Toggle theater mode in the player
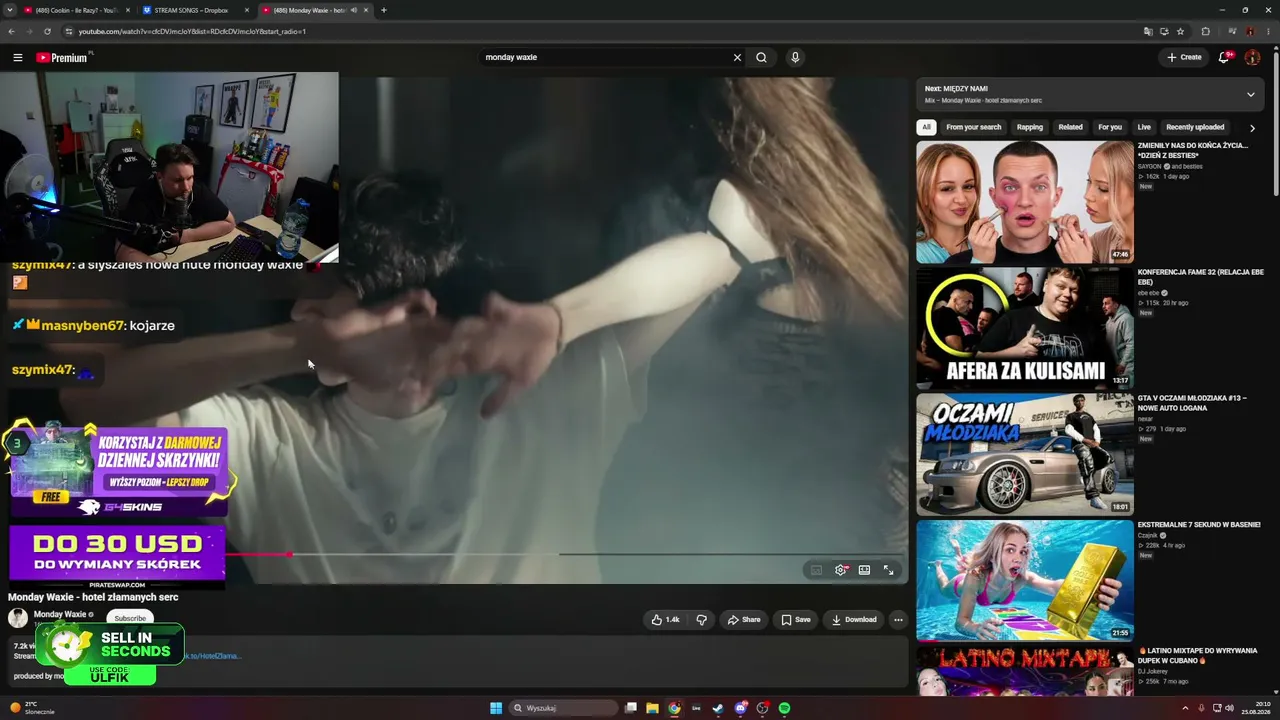The height and width of the screenshot is (720, 1280). [x=864, y=570]
